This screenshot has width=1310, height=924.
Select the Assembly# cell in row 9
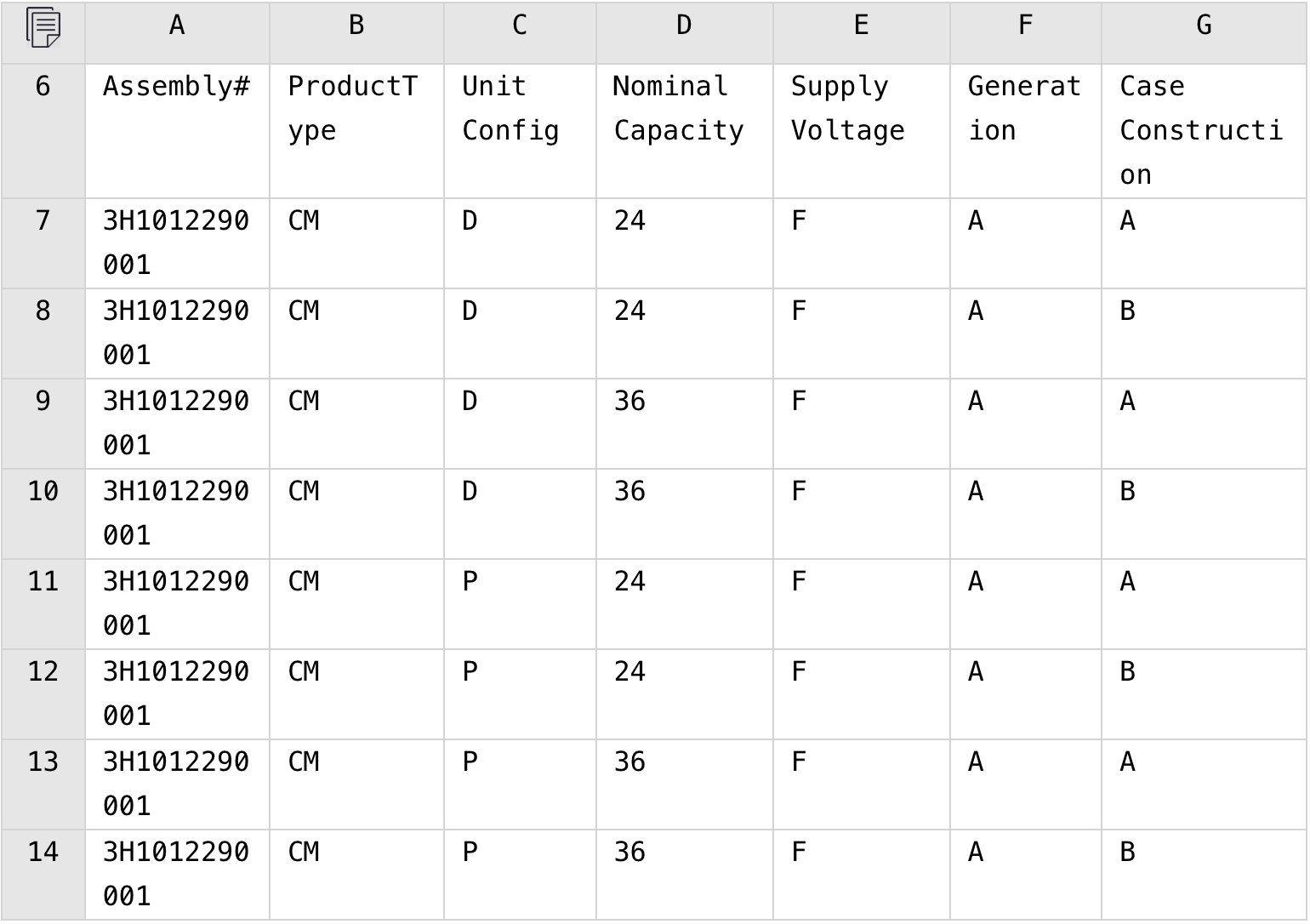click(177, 424)
